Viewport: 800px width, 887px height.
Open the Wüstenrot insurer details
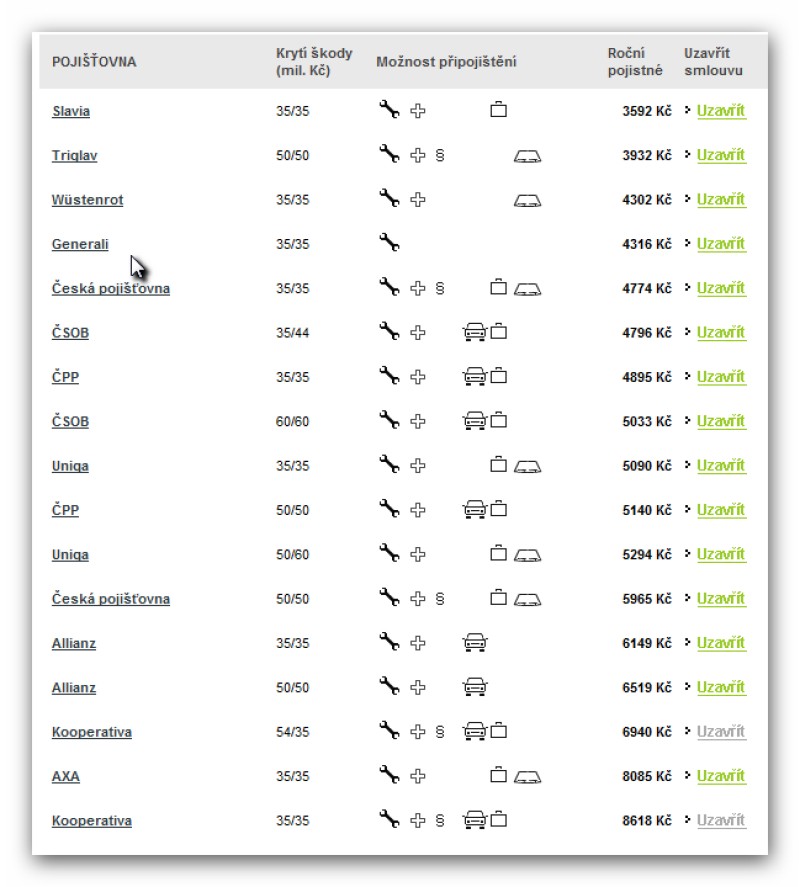click(x=88, y=200)
